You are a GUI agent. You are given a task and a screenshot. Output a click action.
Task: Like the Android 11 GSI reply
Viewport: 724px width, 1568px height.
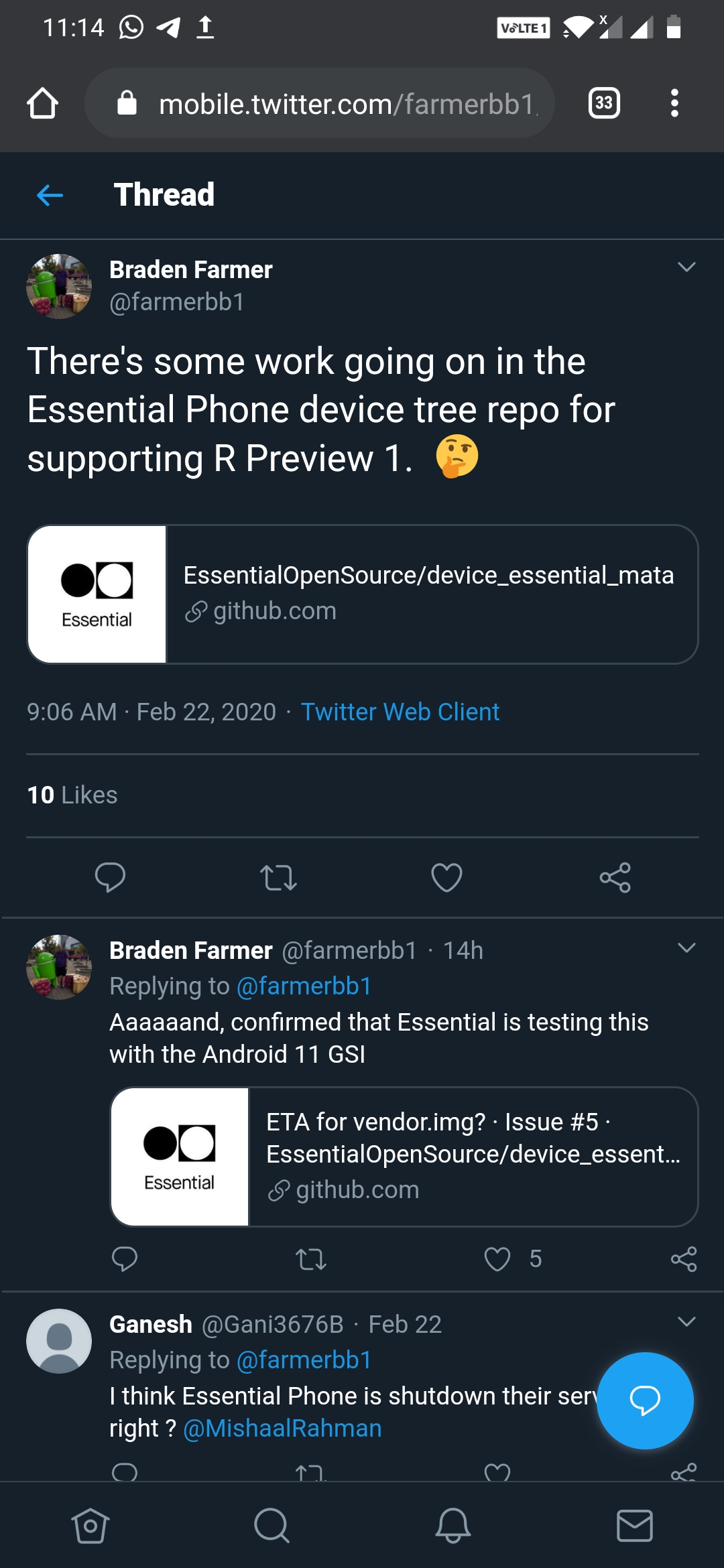tap(497, 1259)
